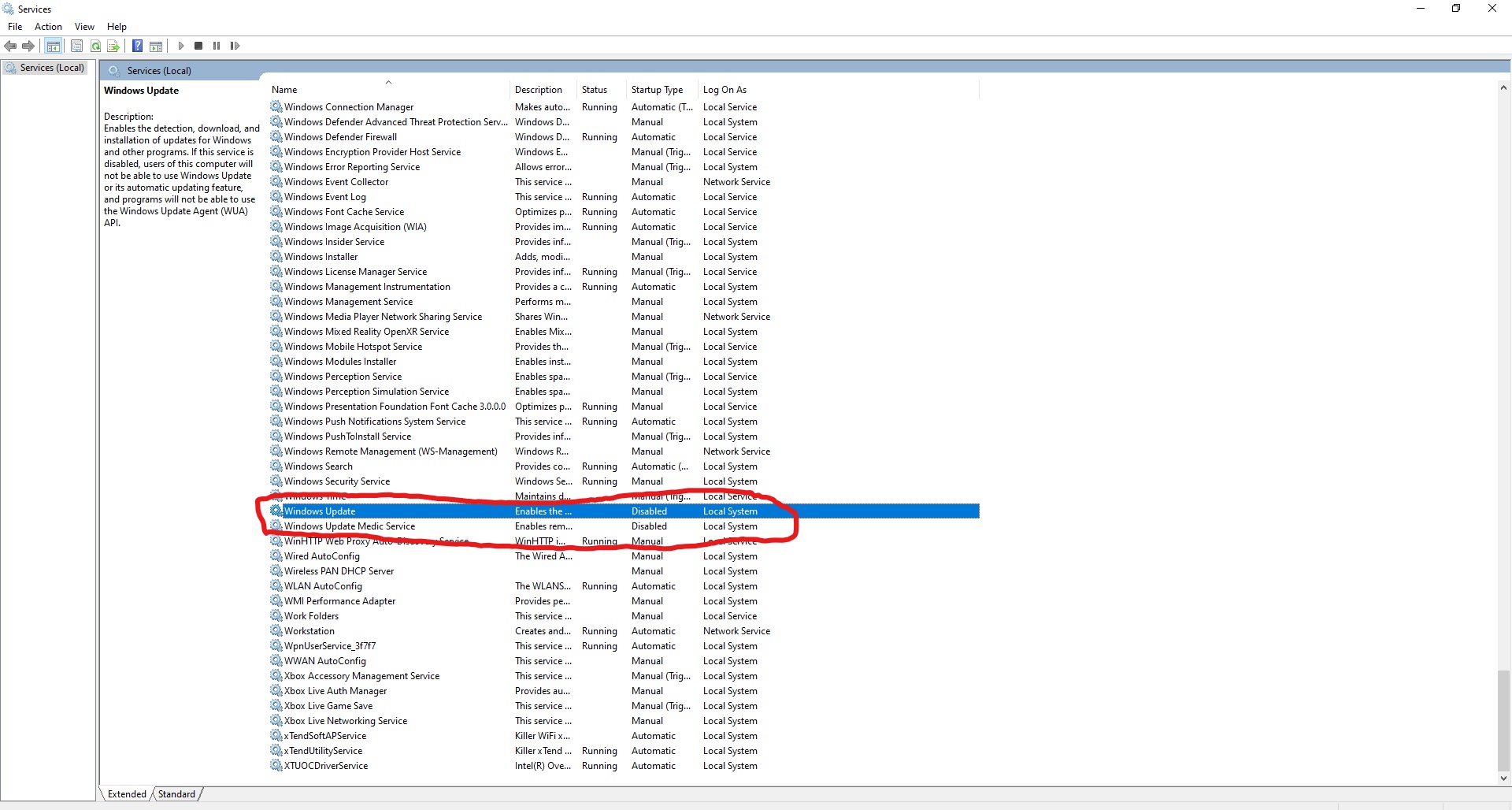Open the View menu
This screenshot has height=810, width=1512.
click(84, 26)
